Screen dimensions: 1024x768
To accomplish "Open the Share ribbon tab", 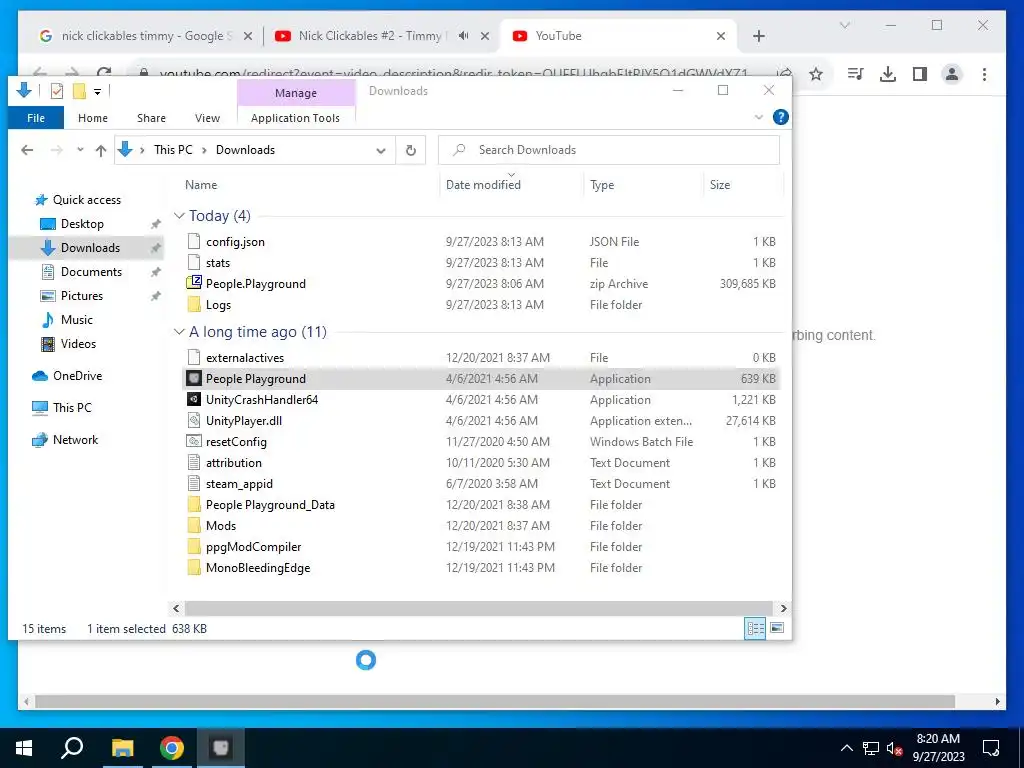I will coord(152,118).
